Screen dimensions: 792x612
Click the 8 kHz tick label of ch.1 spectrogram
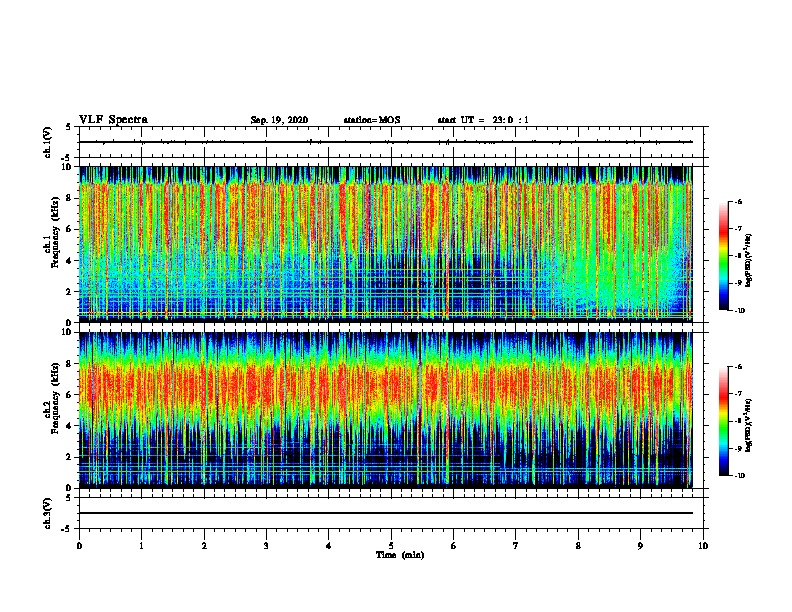tap(69, 198)
